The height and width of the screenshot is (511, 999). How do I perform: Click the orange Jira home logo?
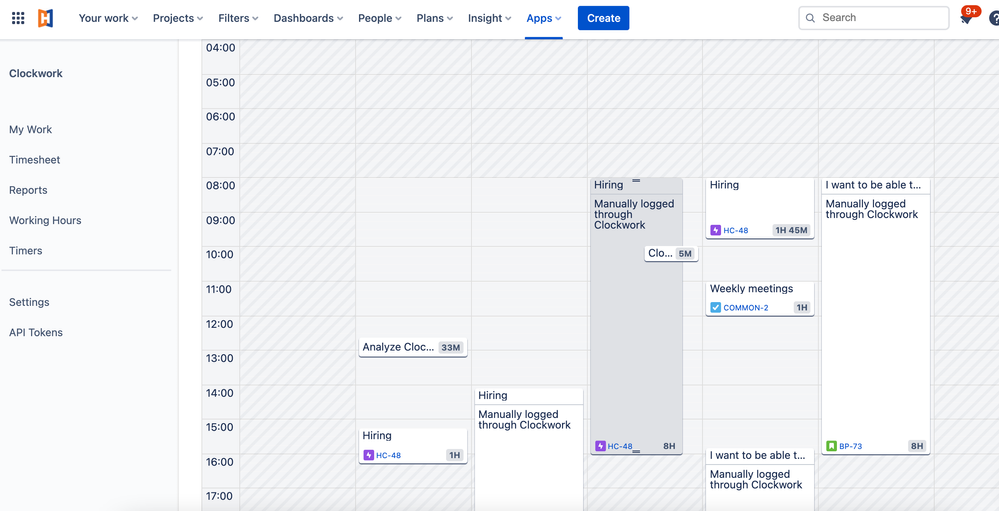tap(45, 18)
